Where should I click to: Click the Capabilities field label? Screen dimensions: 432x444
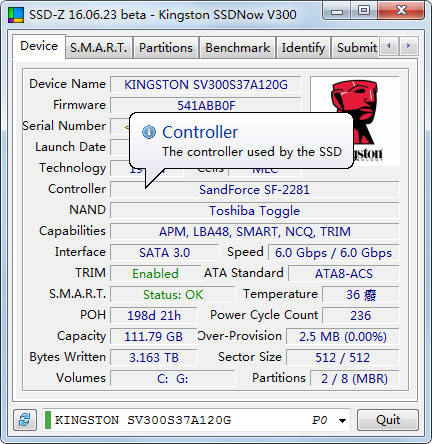pyautogui.click(x=72, y=231)
